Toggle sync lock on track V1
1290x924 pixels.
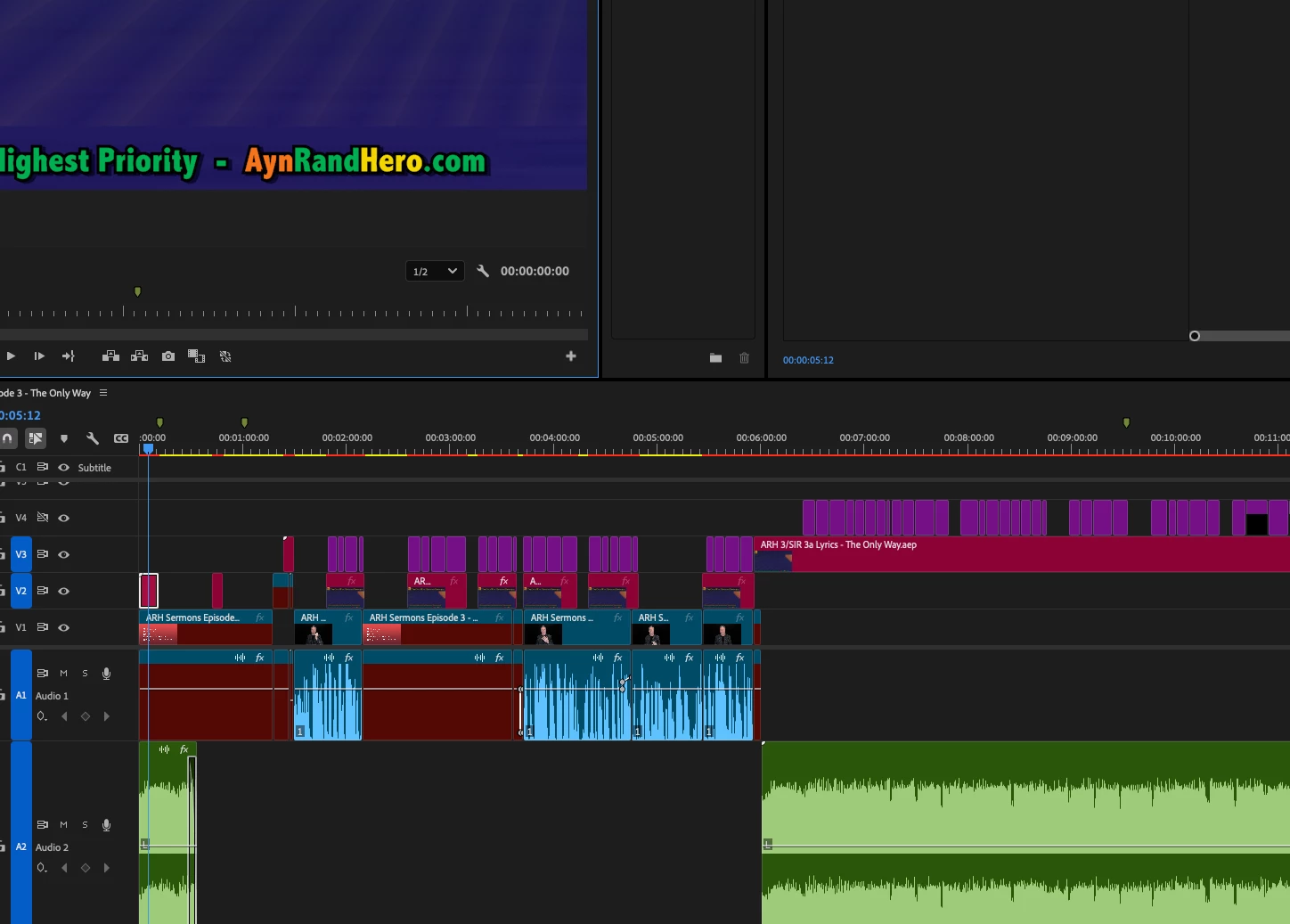(x=42, y=627)
